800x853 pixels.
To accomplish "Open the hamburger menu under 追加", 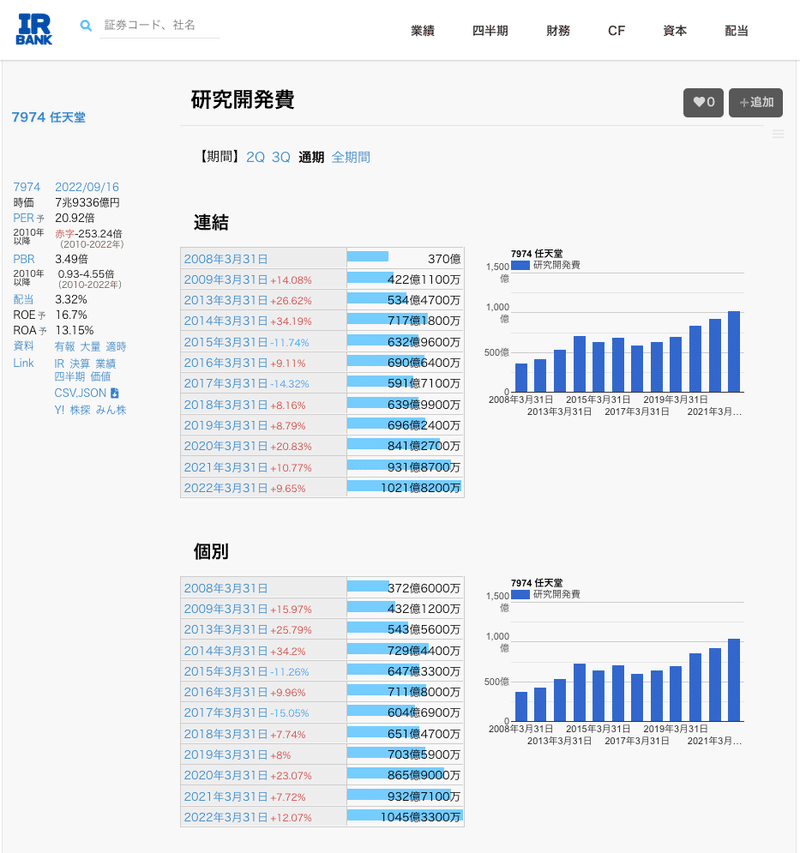I will [778, 134].
